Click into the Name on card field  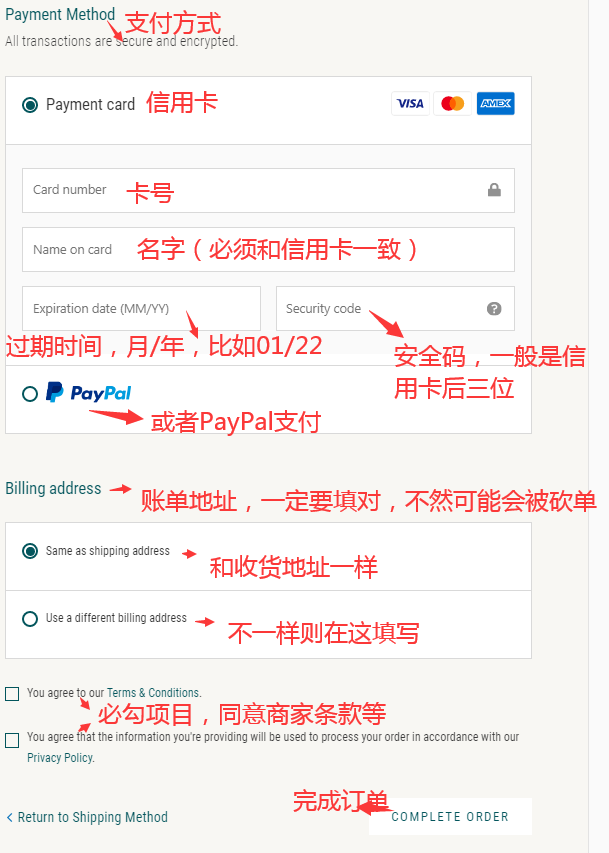pyautogui.click(x=268, y=250)
